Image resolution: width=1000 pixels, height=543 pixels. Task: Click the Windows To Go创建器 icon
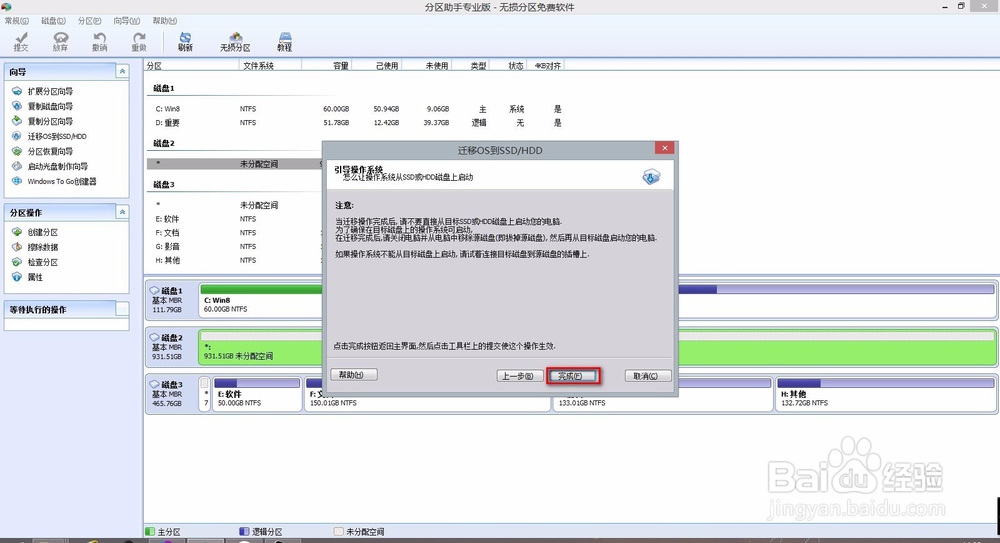17,181
